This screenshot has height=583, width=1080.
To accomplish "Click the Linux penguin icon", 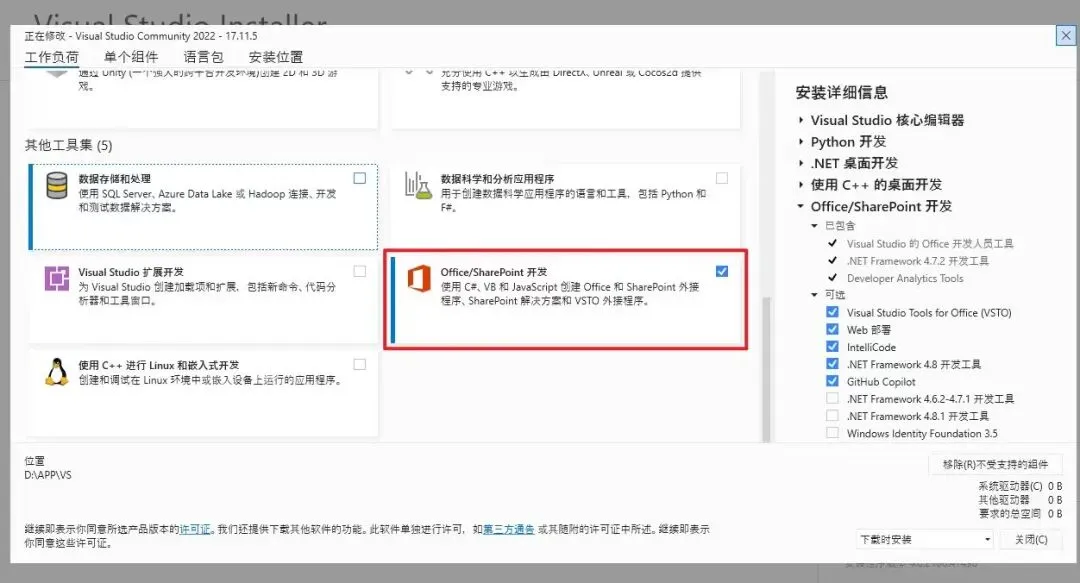I will [x=56, y=372].
